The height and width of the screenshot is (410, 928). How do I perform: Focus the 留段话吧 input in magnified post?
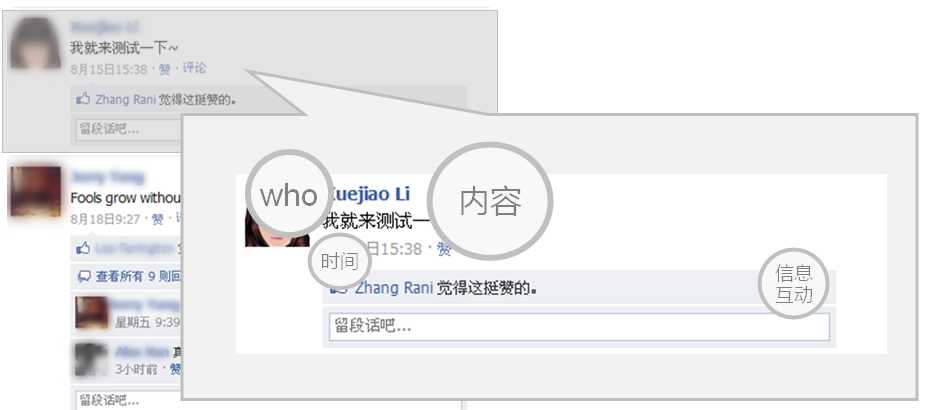[579, 327]
